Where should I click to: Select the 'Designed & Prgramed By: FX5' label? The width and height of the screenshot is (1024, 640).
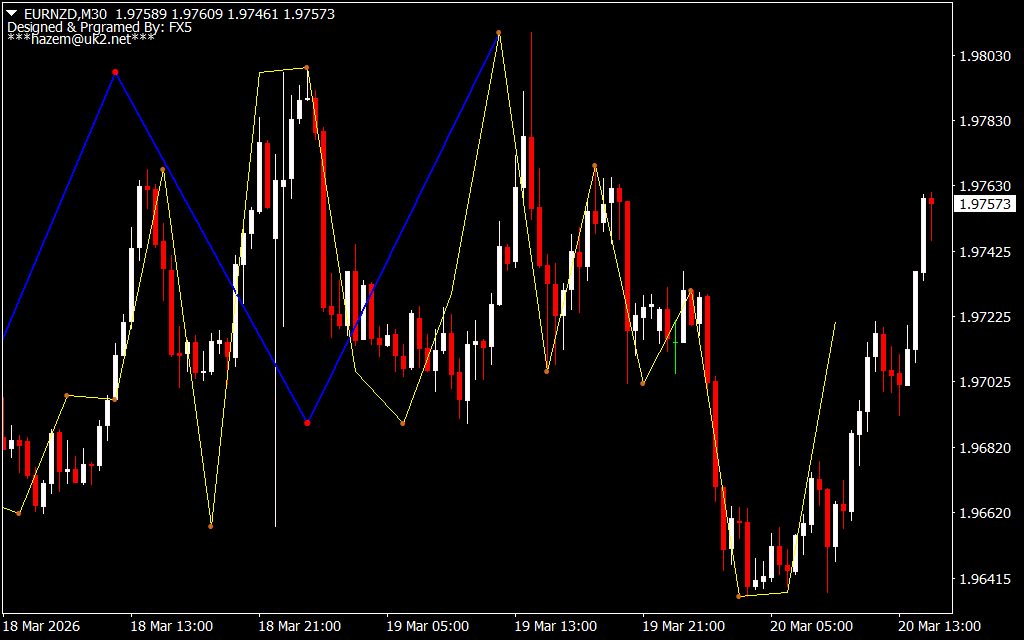pos(100,28)
